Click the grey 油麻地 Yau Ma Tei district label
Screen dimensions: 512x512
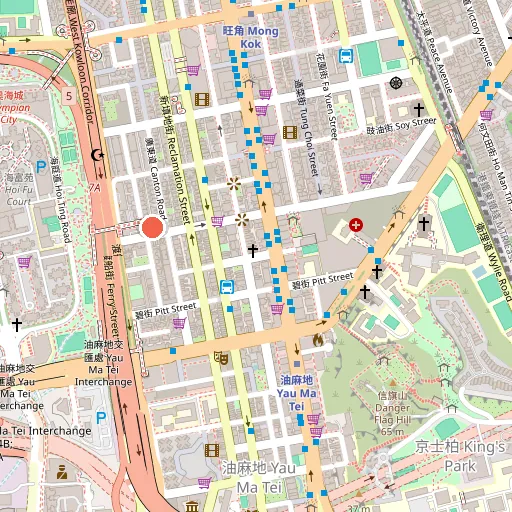259,477
